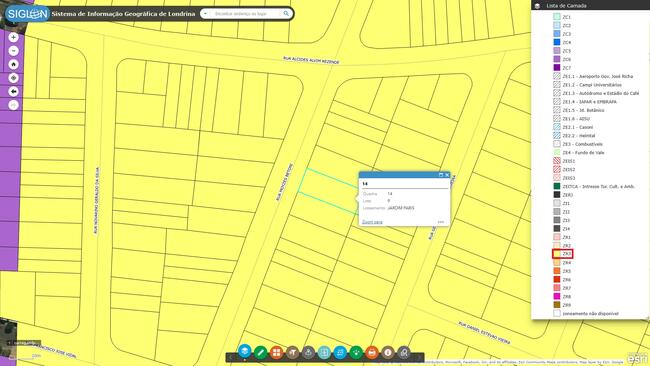
Task: Open the gray search query widget
Action: [x=404, y=353]
